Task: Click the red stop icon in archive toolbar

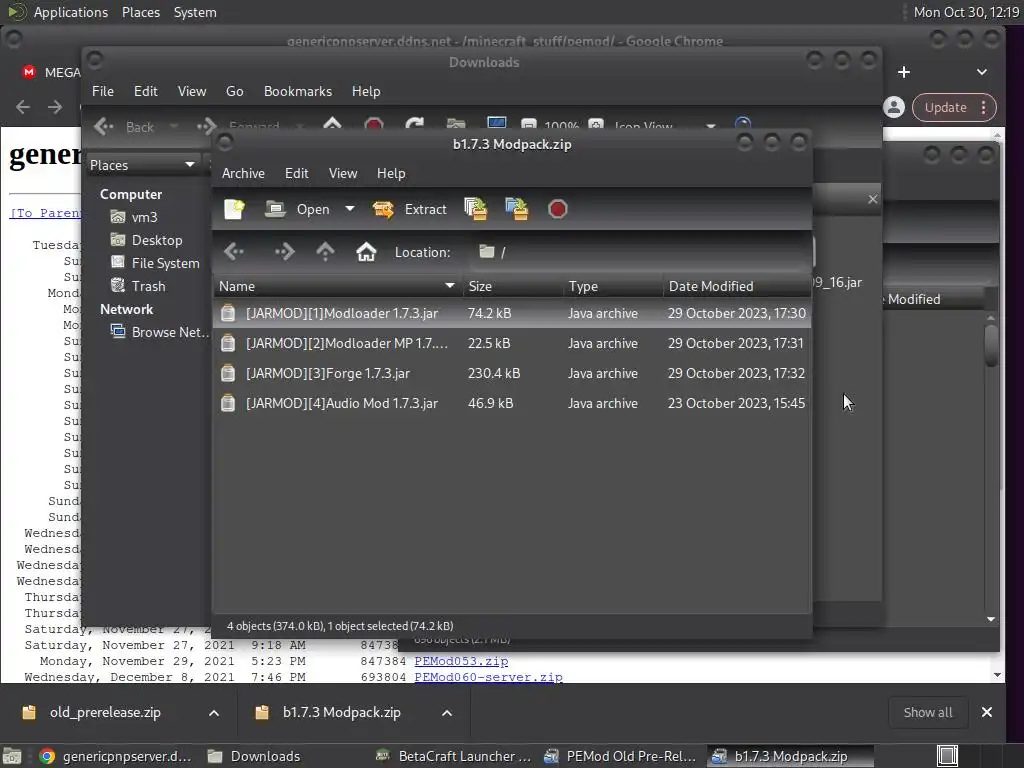Action: (x=558, y=209)
